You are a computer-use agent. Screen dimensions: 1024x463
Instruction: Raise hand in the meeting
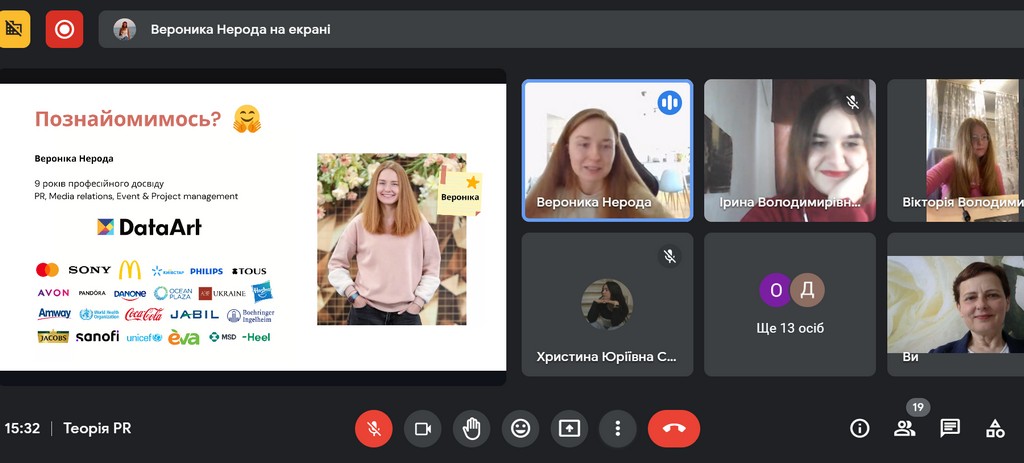click(x=471, y=428)
